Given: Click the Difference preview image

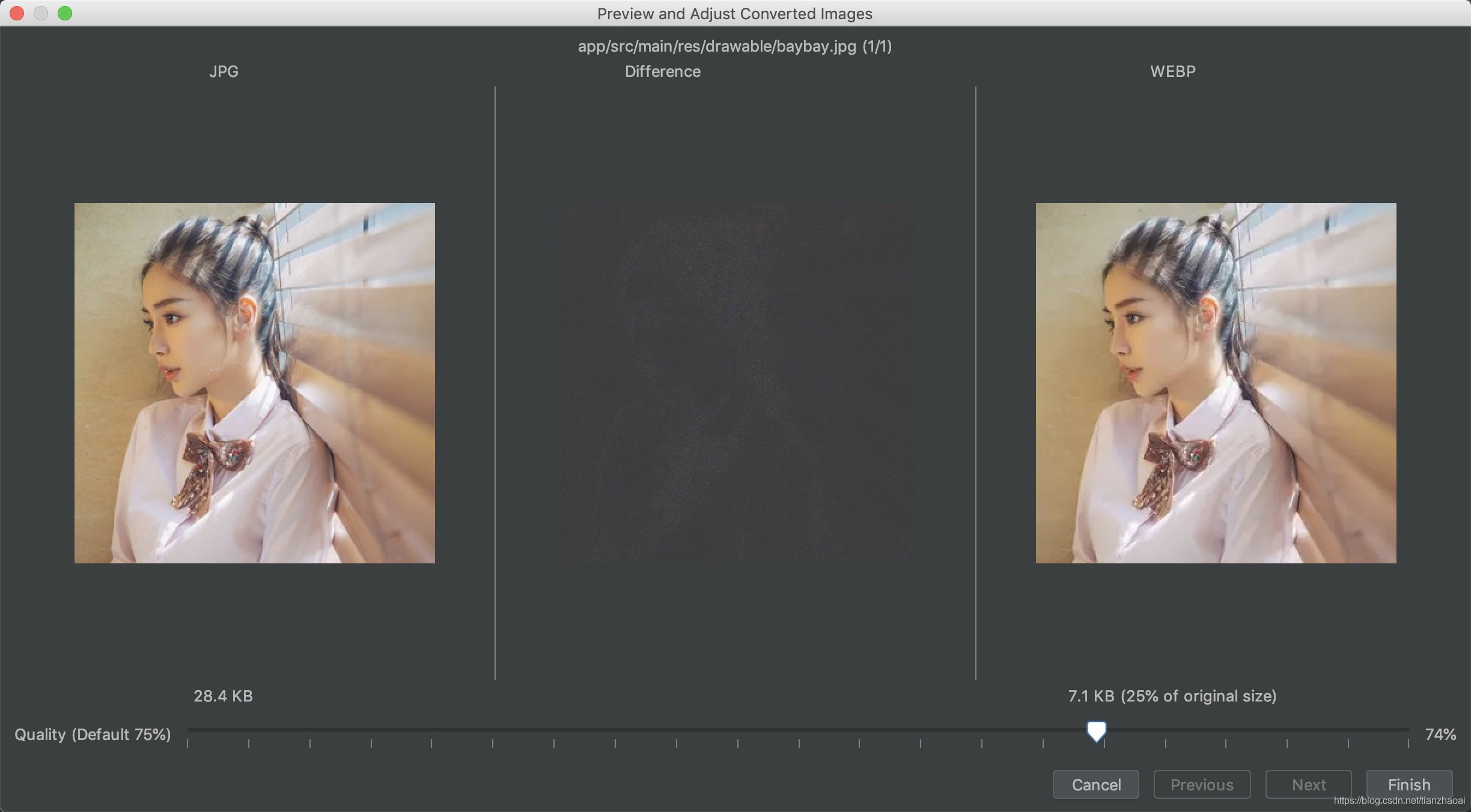Looking at the screenshot, I should click(x=735, y=383).
